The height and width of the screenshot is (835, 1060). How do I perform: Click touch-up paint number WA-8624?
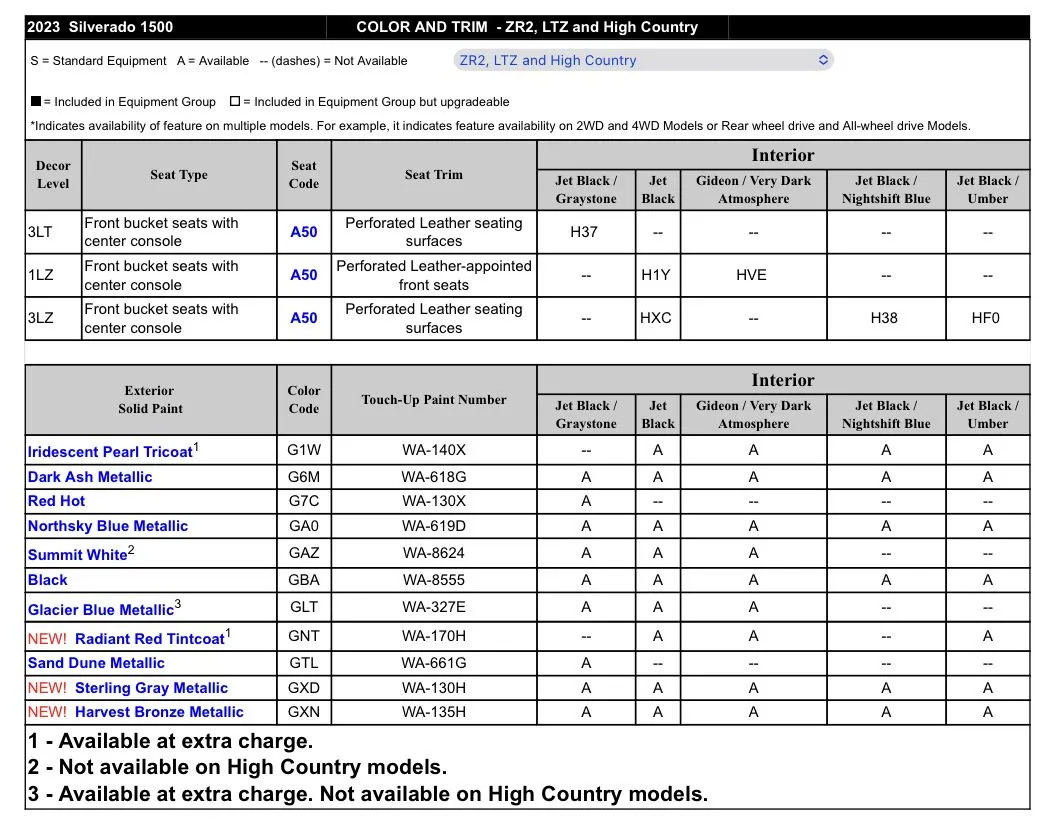click(x=433, y=553)
